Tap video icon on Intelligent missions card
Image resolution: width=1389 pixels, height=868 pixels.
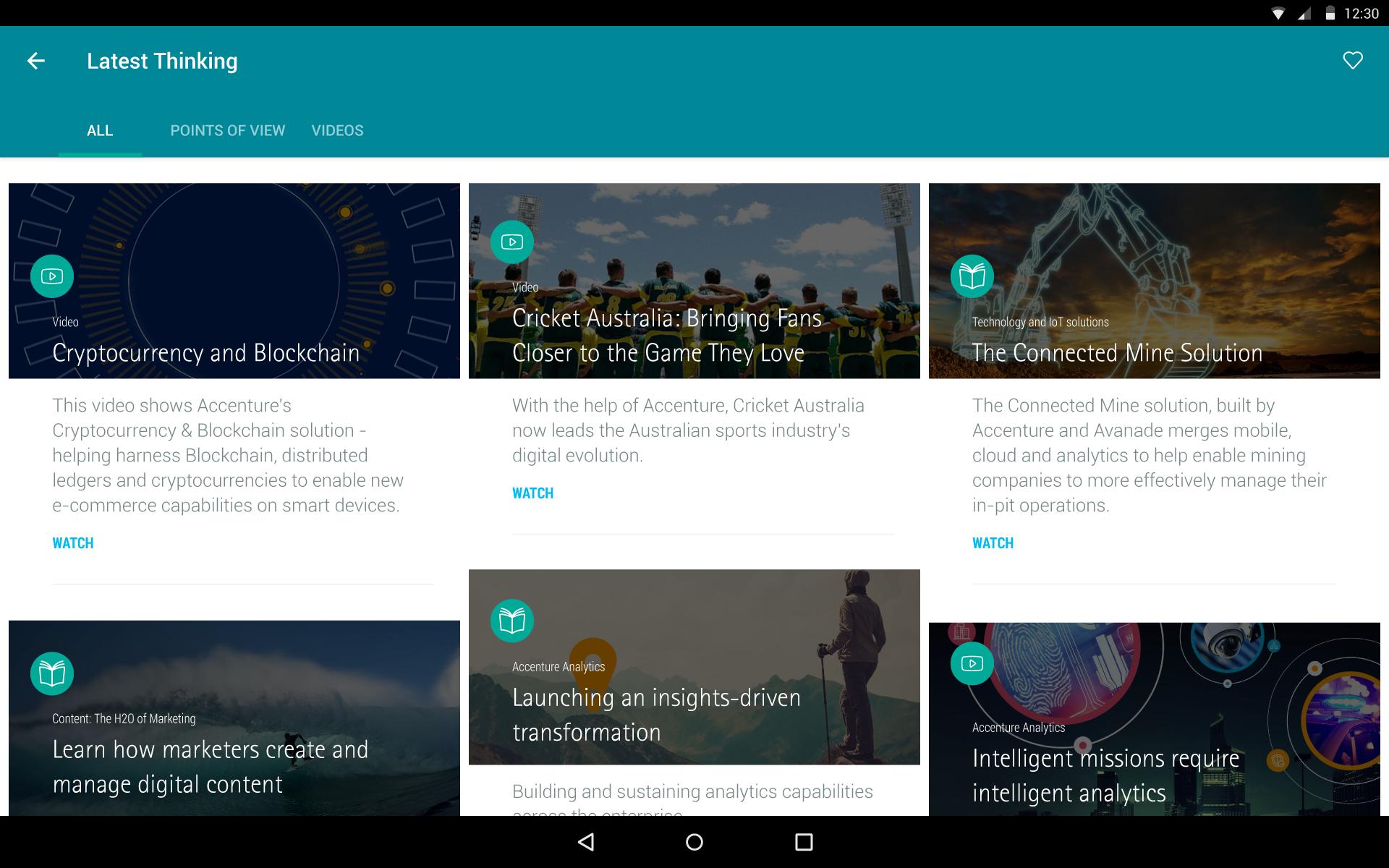click(972, 663)
